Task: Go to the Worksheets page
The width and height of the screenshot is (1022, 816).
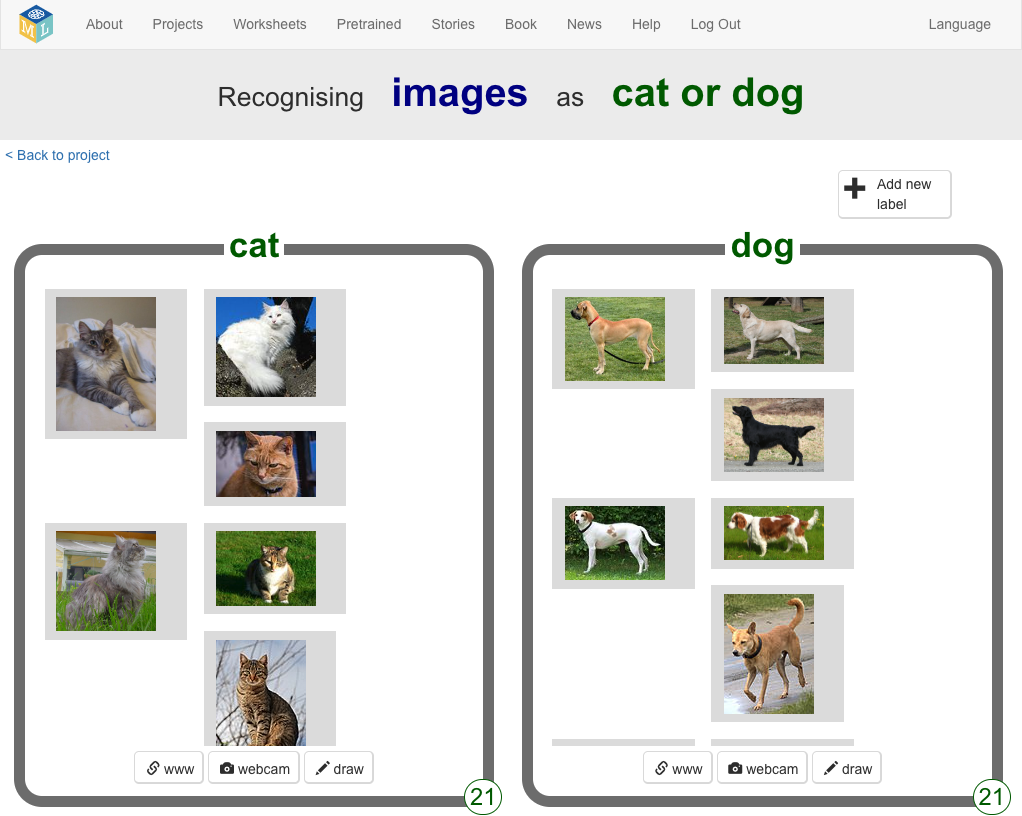Action: click(x=270, y=24)
